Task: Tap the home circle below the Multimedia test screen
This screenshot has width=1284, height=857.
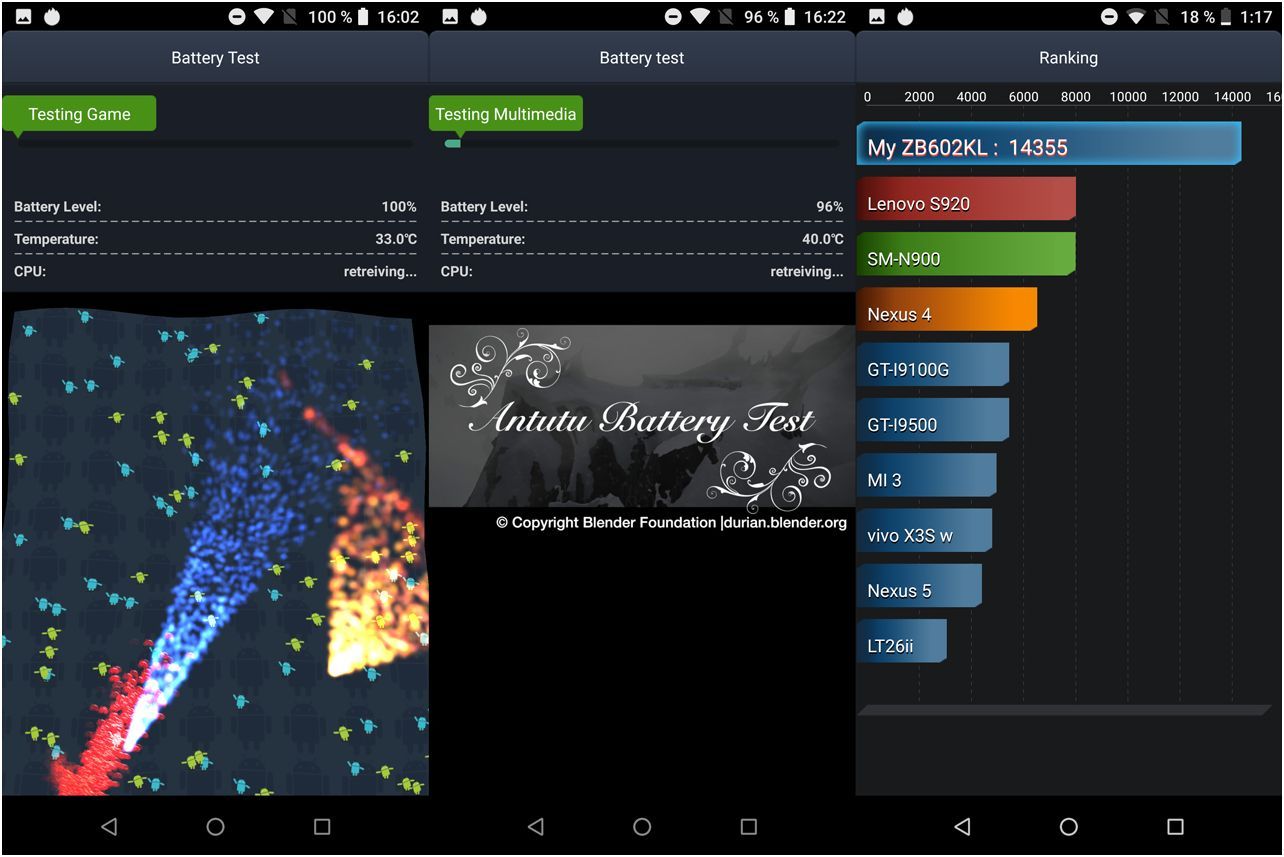Action: (x=642, y=827)
